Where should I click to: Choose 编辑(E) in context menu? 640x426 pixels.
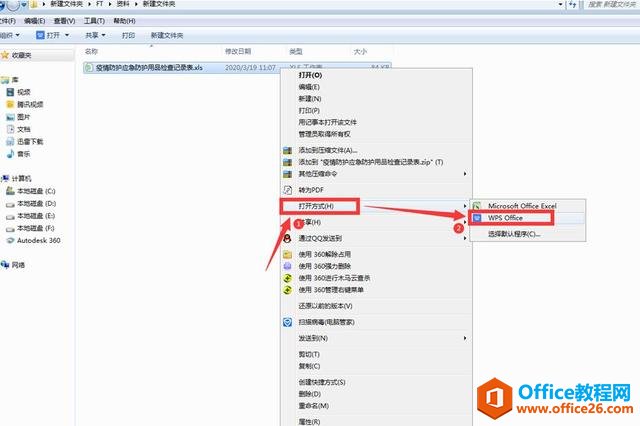309,87
